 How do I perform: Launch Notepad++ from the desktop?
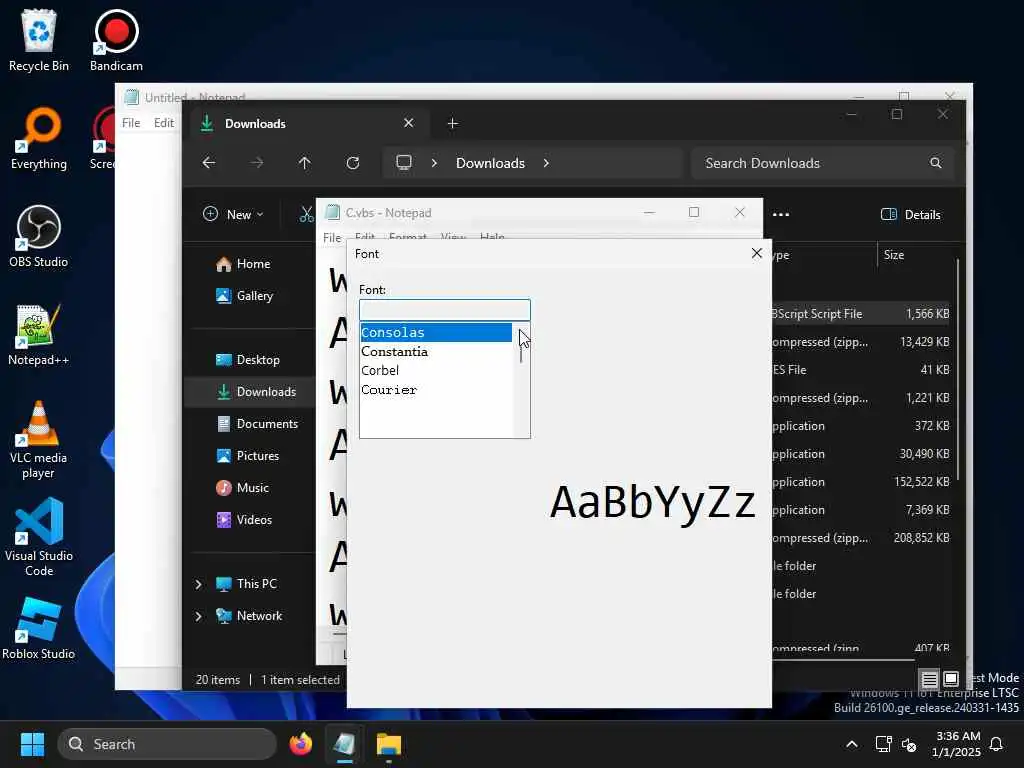point(39,334)
